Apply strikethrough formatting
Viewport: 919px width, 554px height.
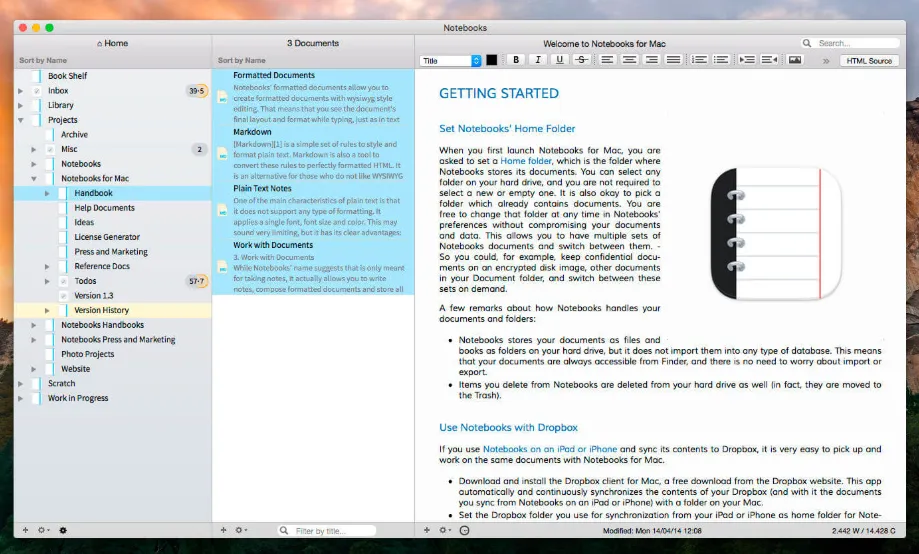click(x=581, y=60)
